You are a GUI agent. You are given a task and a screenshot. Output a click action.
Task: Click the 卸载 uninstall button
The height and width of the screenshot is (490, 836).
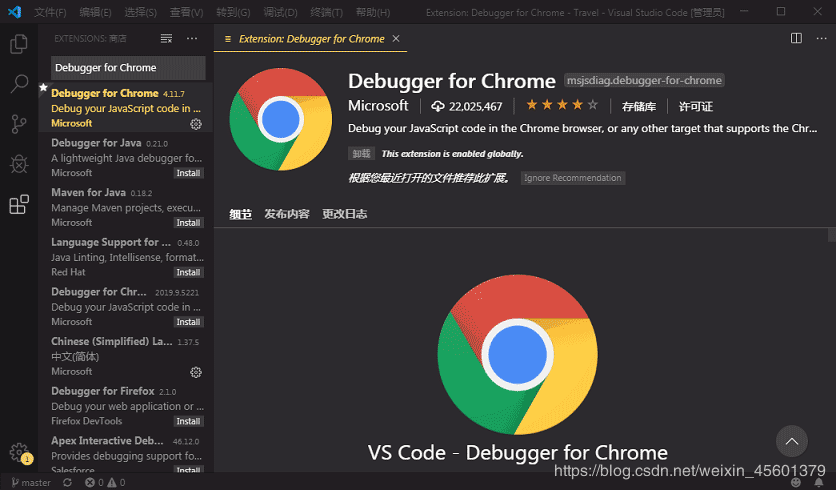[361, 154]
